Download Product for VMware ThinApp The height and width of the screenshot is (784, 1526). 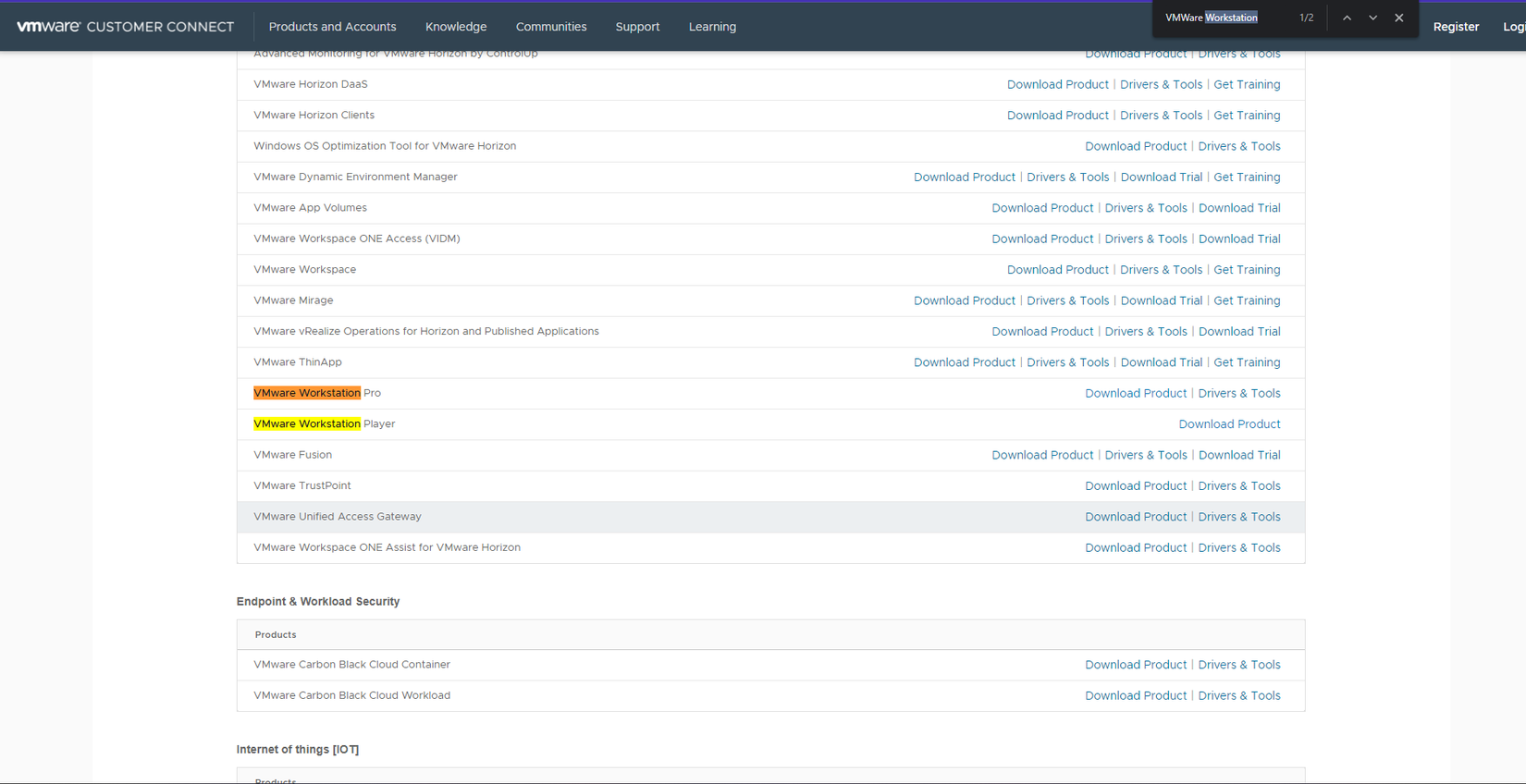[x=965, y=362]
